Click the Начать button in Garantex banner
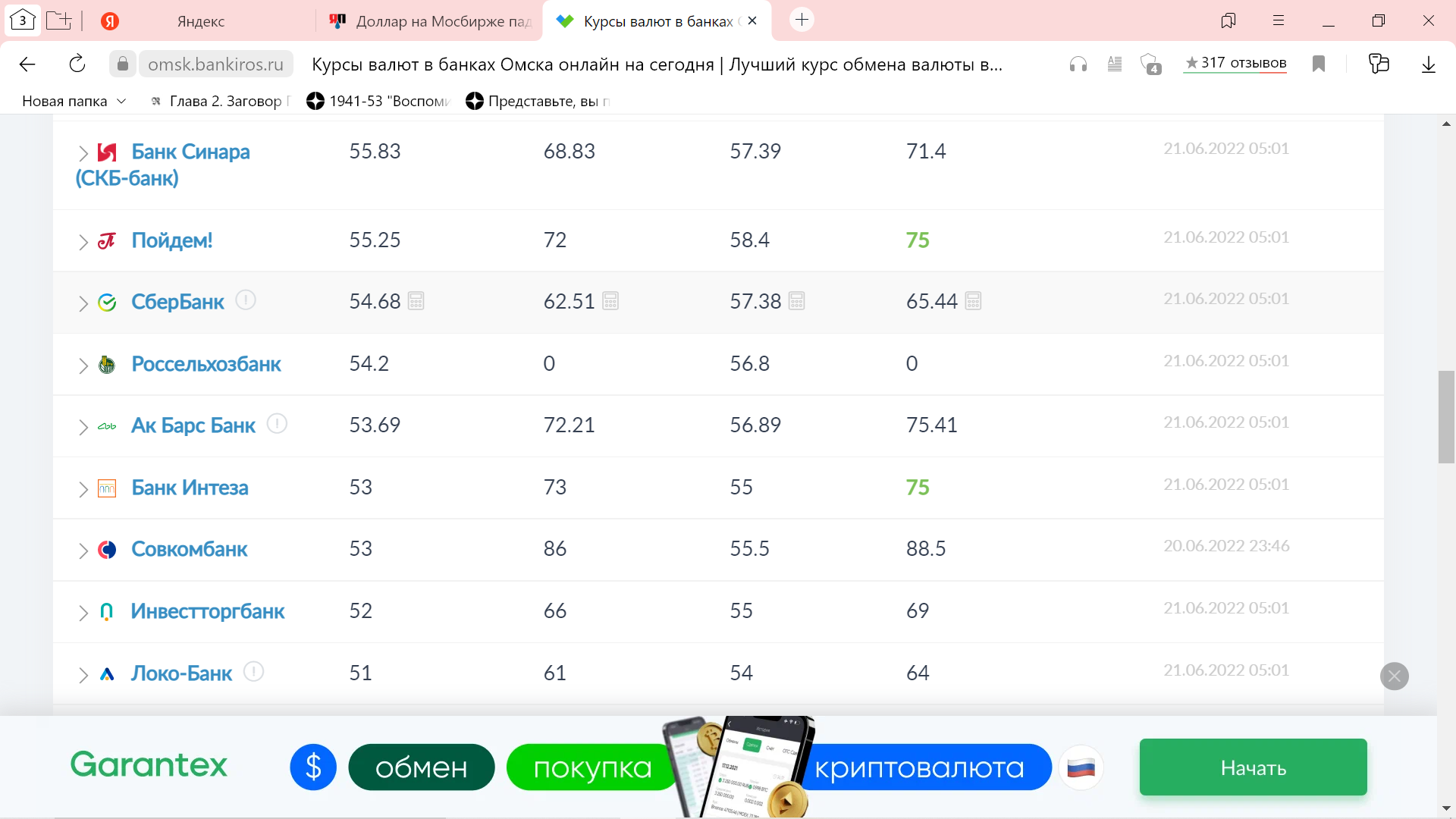The image size is (1456, 819). tap(1253, 767)
